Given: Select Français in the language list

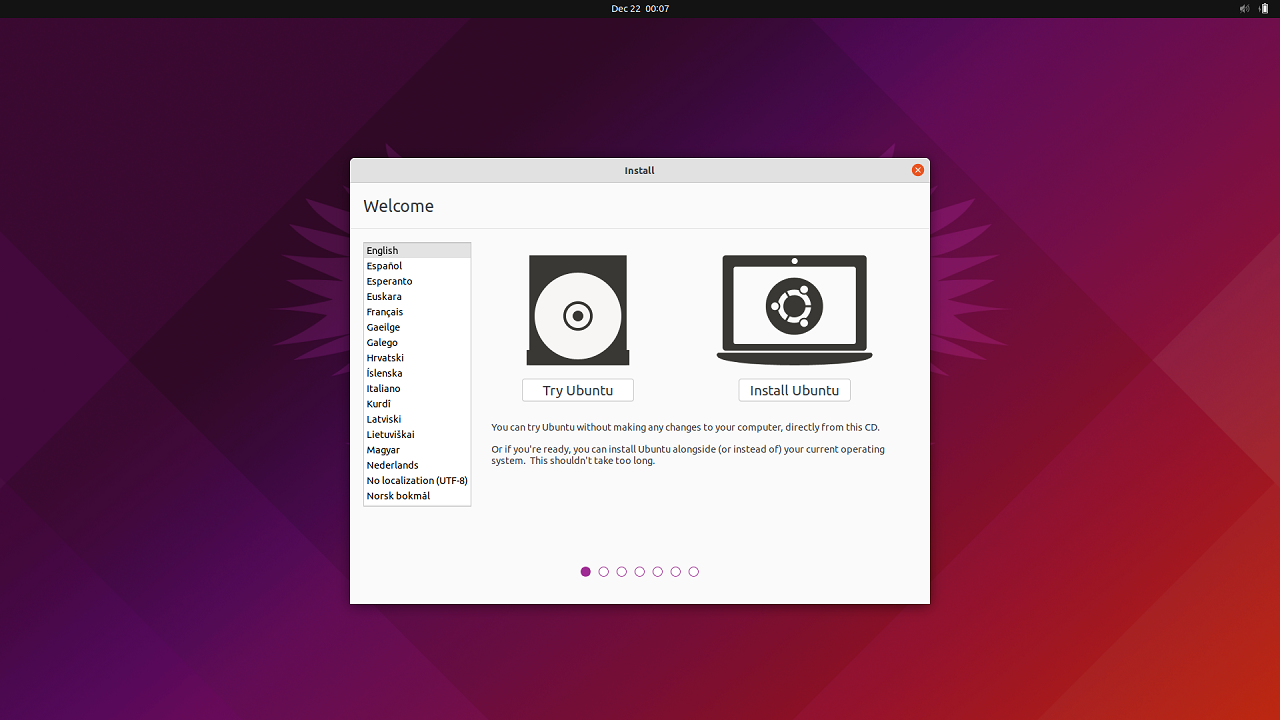Looking at the screenshot, I should [417, 312].
